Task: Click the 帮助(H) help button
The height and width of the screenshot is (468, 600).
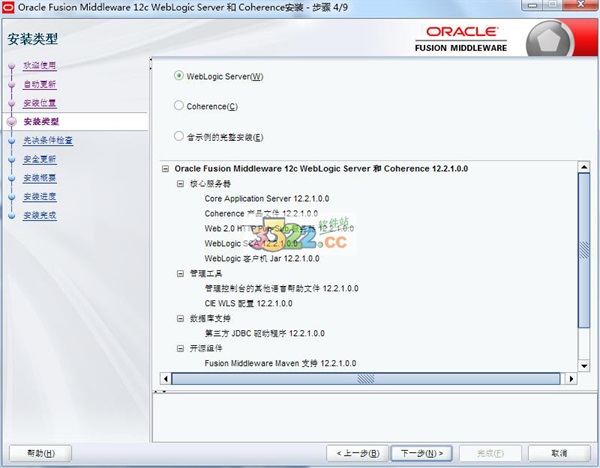Action: (41, 453)
